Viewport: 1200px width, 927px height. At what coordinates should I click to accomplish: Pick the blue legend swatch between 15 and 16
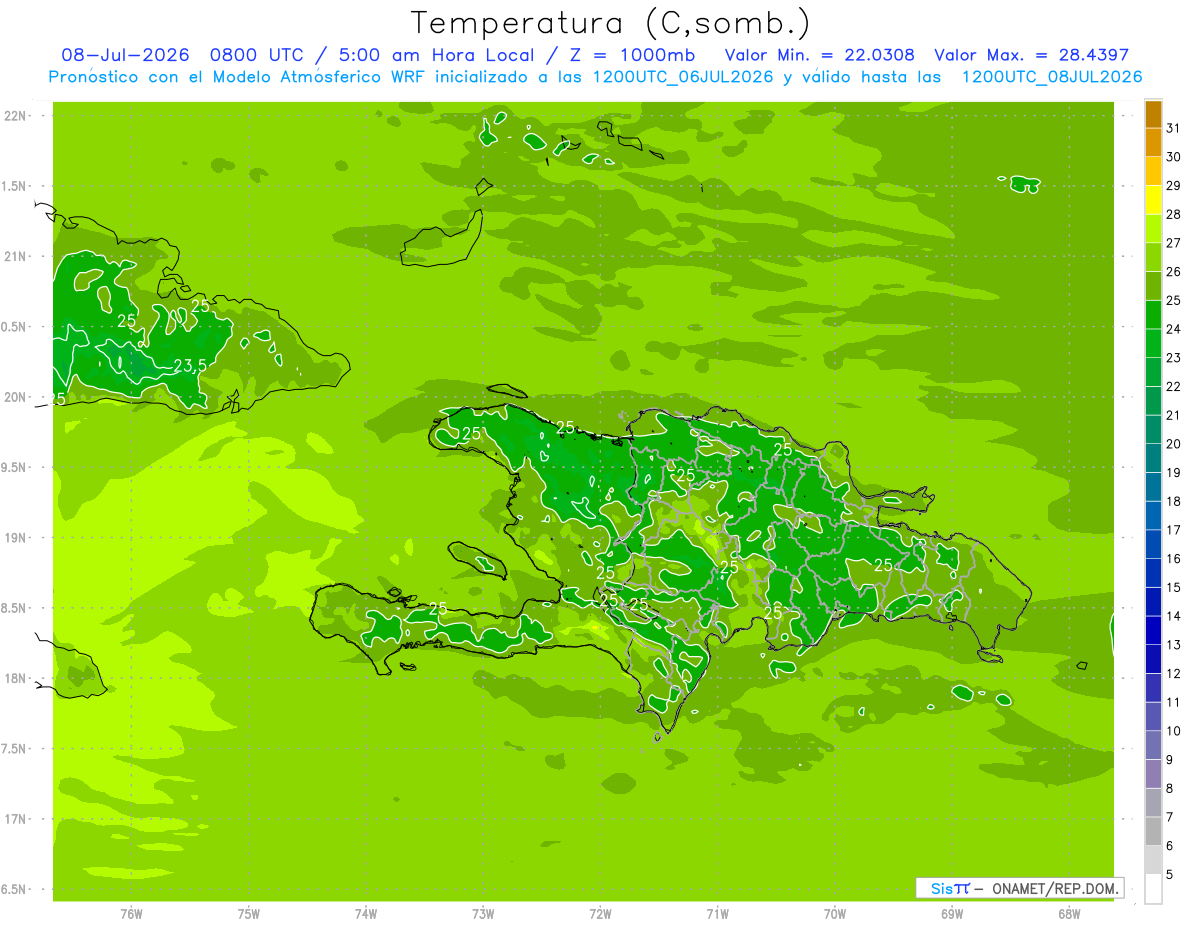1153,573
